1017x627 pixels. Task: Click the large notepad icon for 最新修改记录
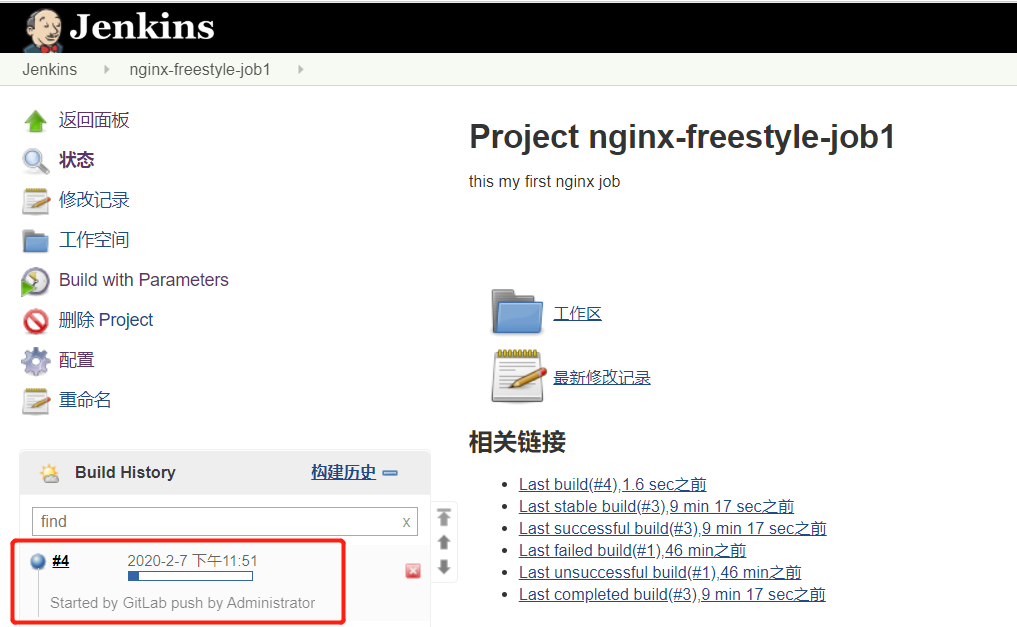pos(518,376)
